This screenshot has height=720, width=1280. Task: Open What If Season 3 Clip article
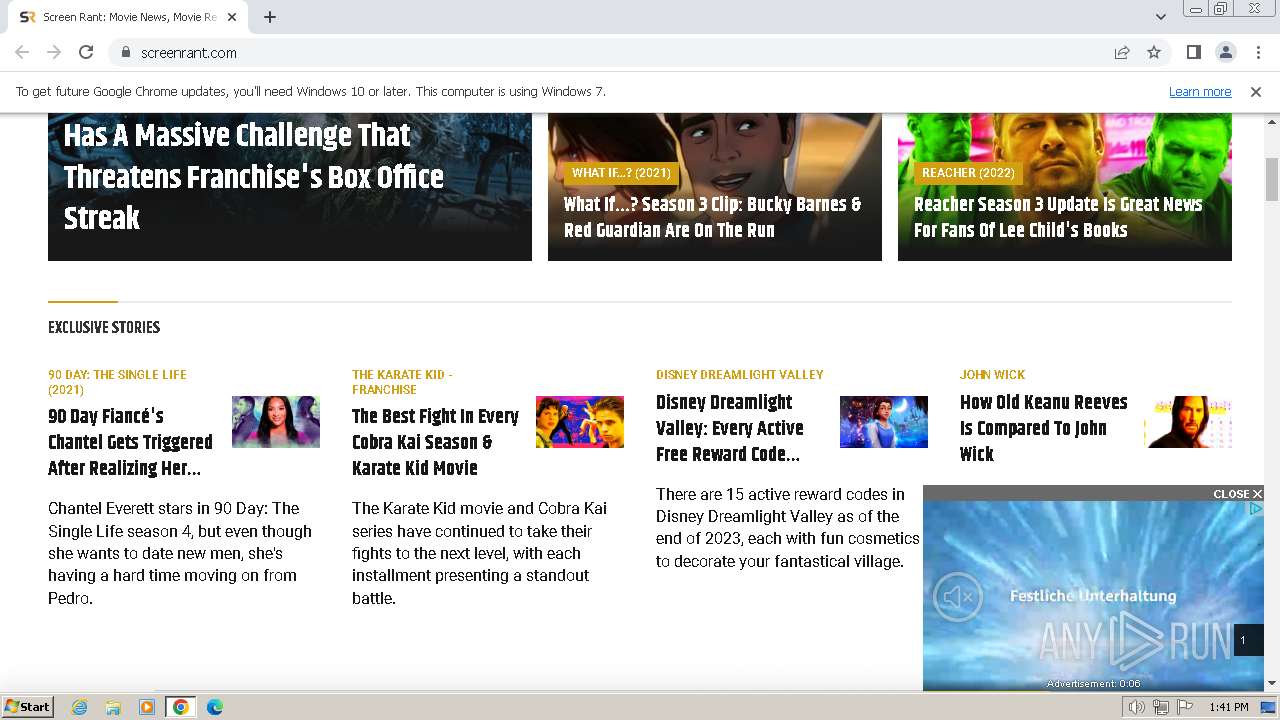click(x=712, y=217)
